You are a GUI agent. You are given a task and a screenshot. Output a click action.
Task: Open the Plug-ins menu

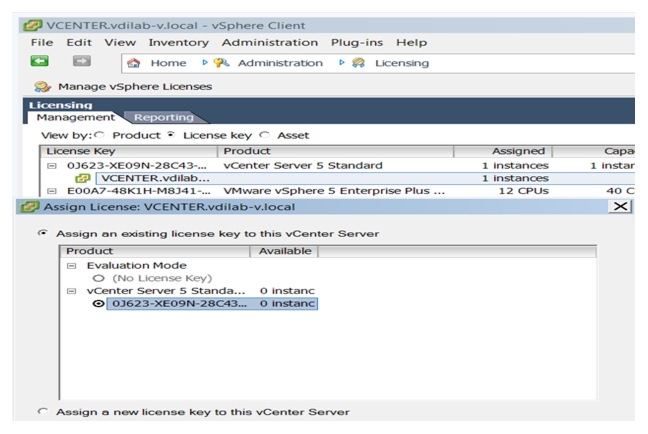click(357, 43)
